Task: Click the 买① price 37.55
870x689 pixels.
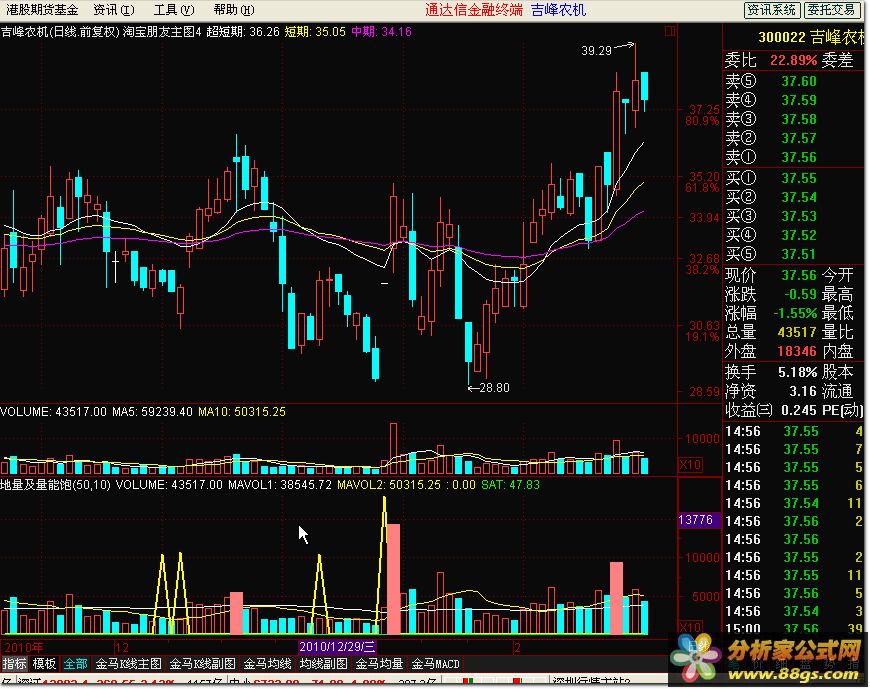Action: click(799, 178)
